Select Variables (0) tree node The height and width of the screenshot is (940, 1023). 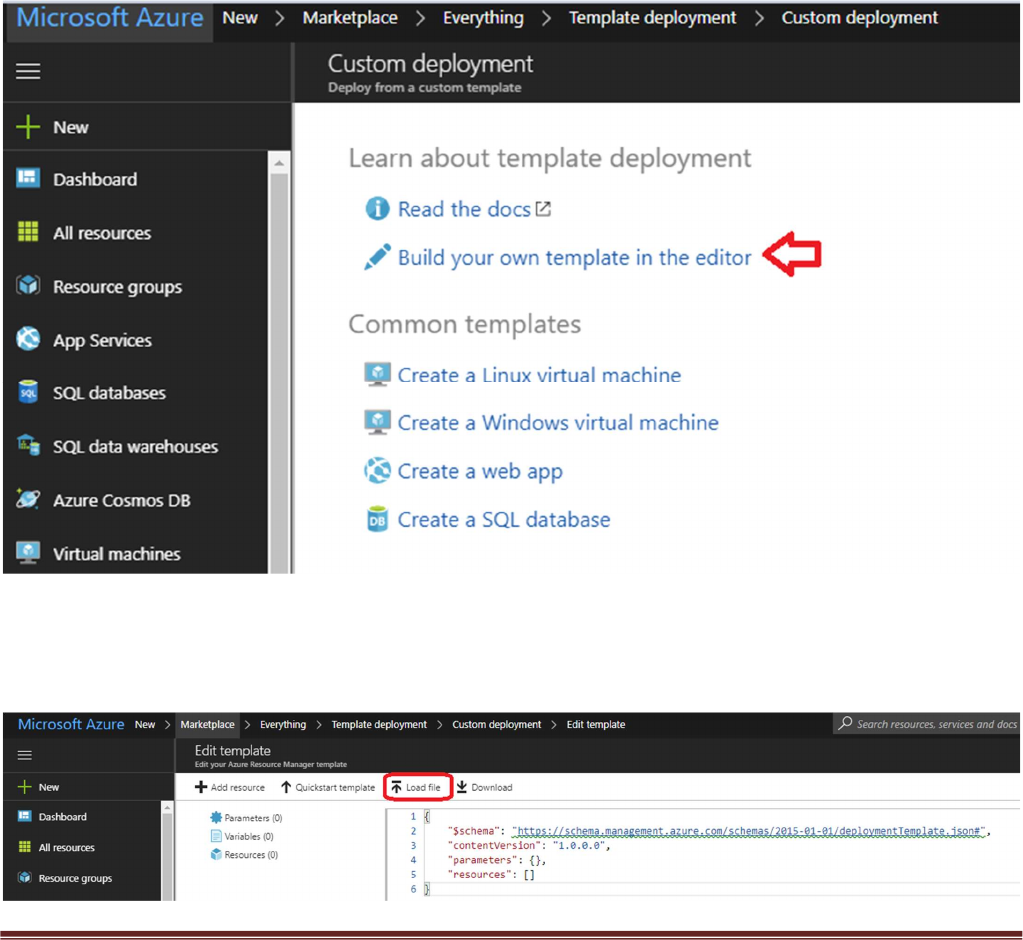pos(242,836)
